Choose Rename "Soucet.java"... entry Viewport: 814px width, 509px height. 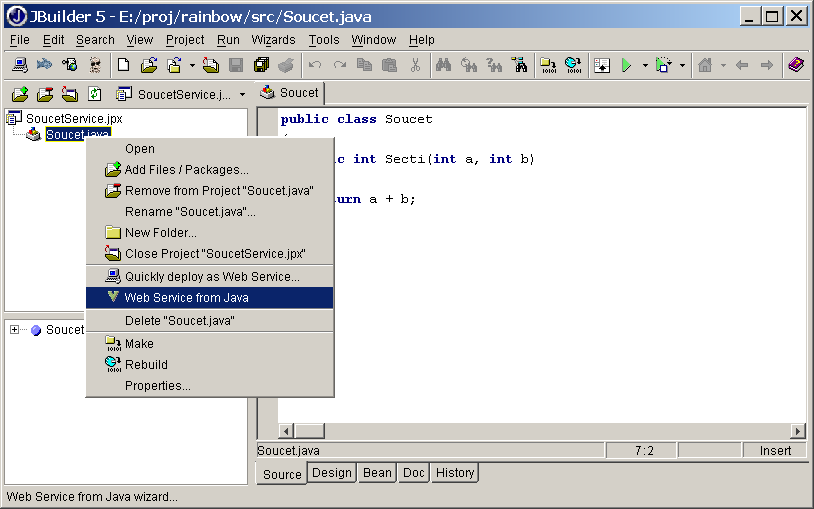(210, 212)
